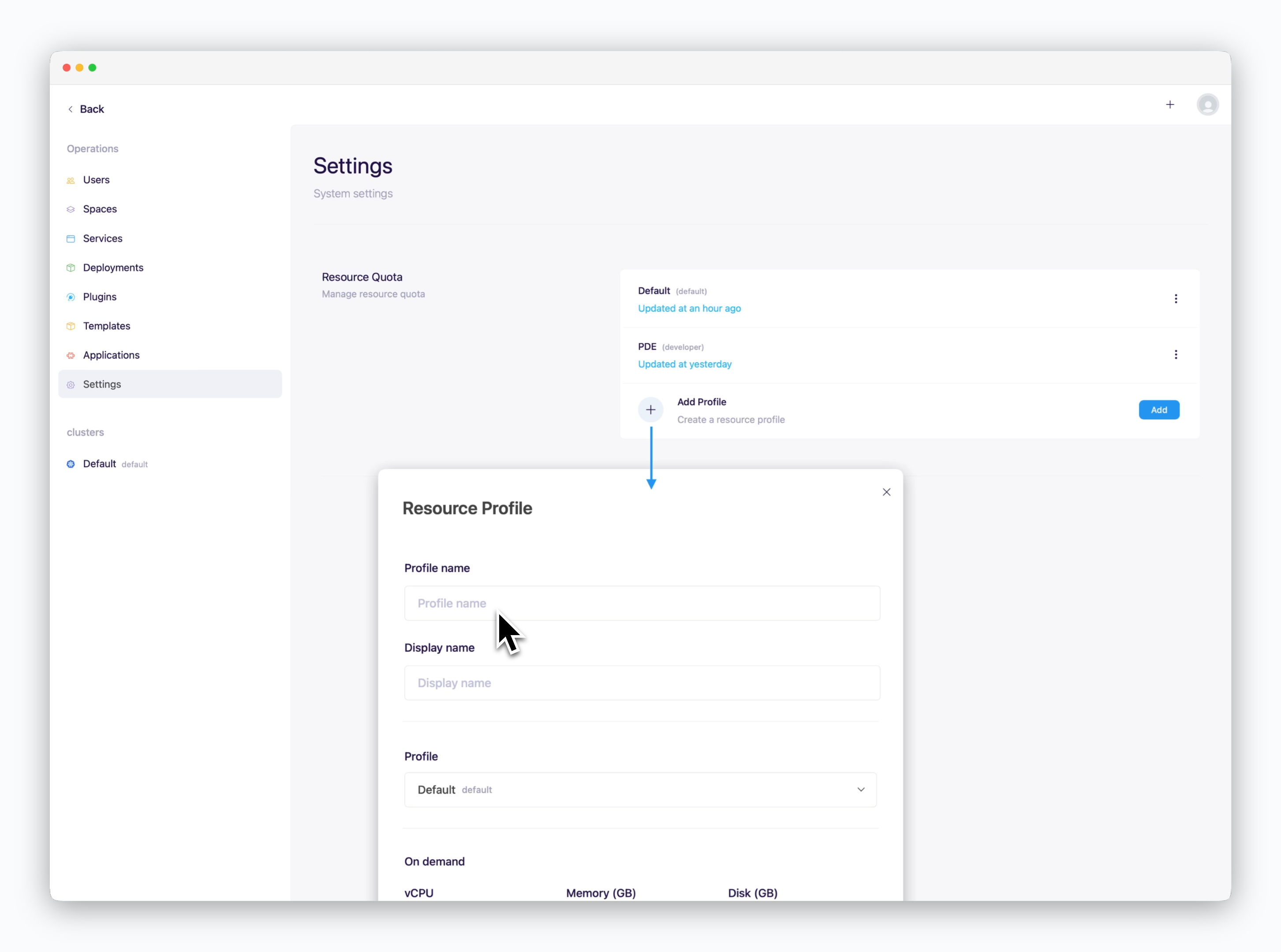Focus the Display name input field

point(642,683)
